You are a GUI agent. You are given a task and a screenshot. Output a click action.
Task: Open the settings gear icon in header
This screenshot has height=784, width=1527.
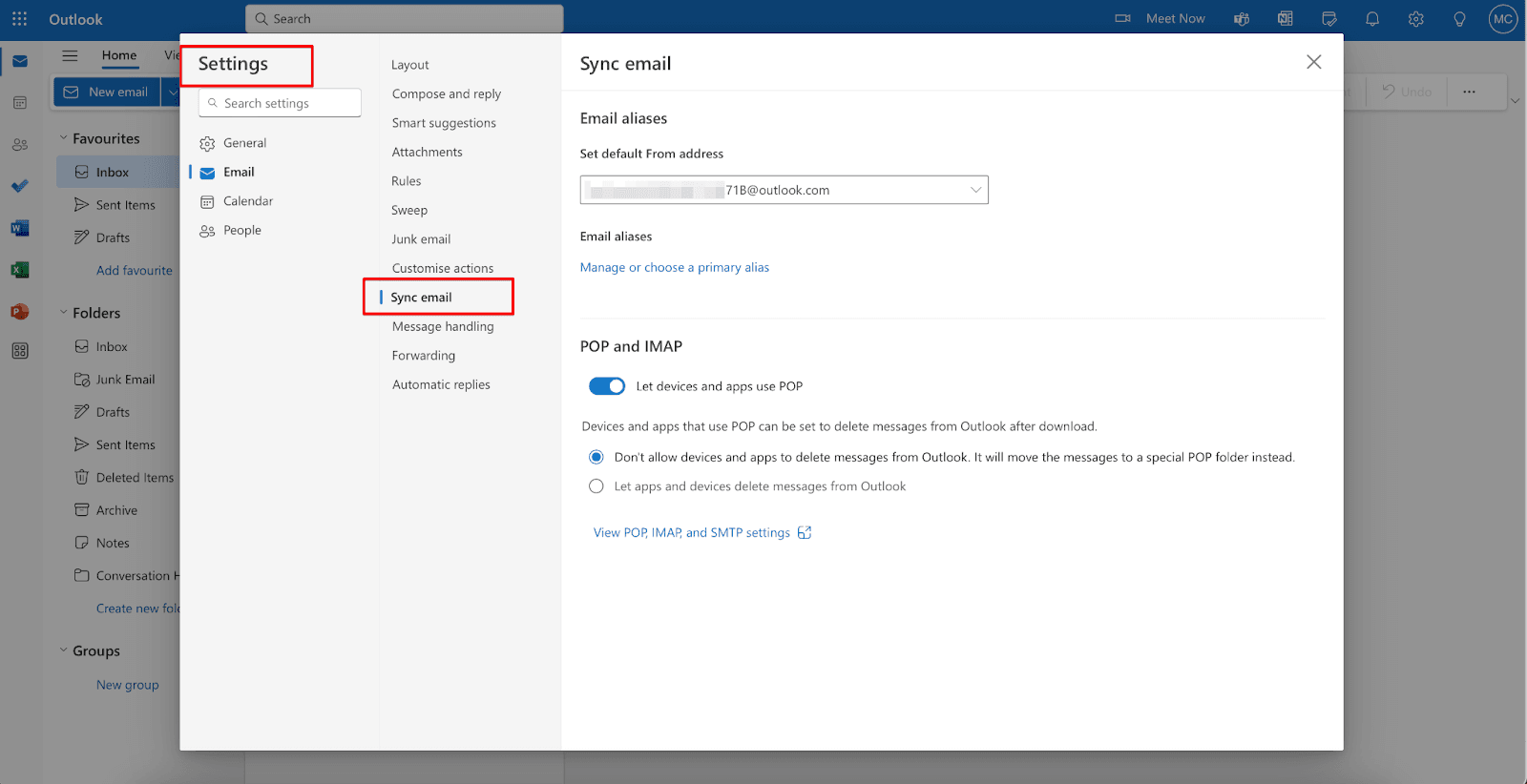(1415, 19)
